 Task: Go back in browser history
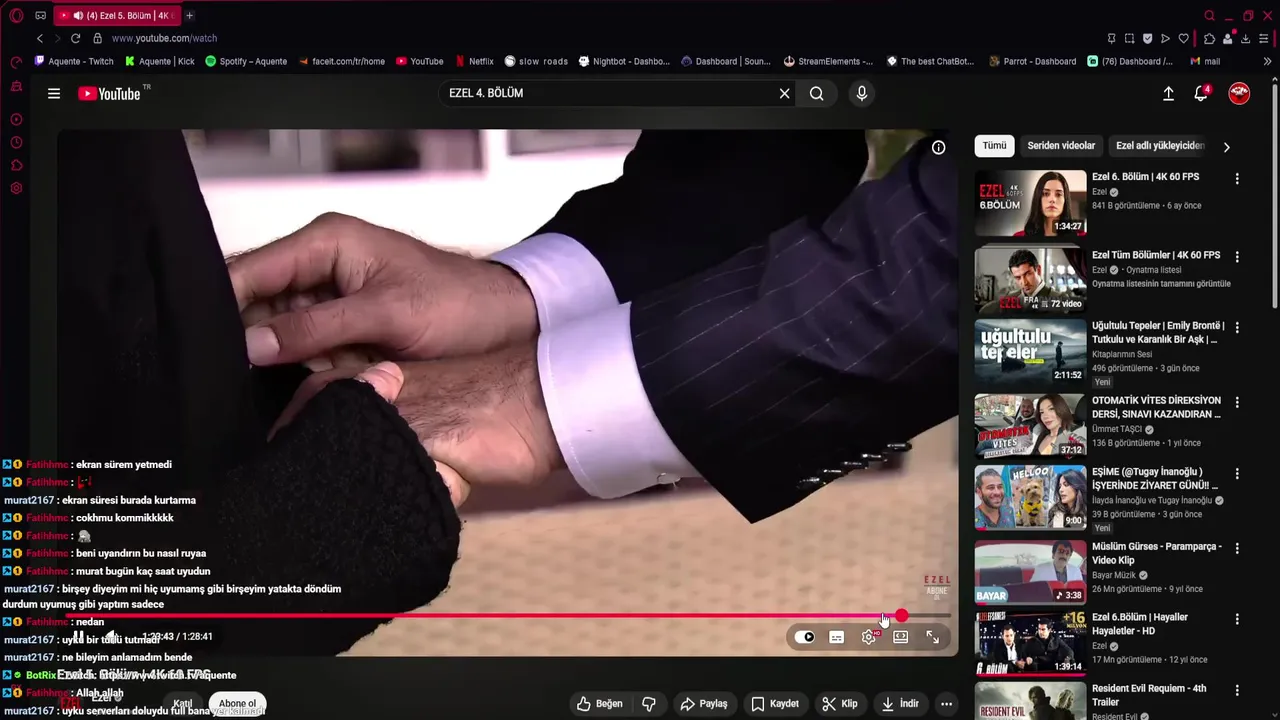pos(40,38)
